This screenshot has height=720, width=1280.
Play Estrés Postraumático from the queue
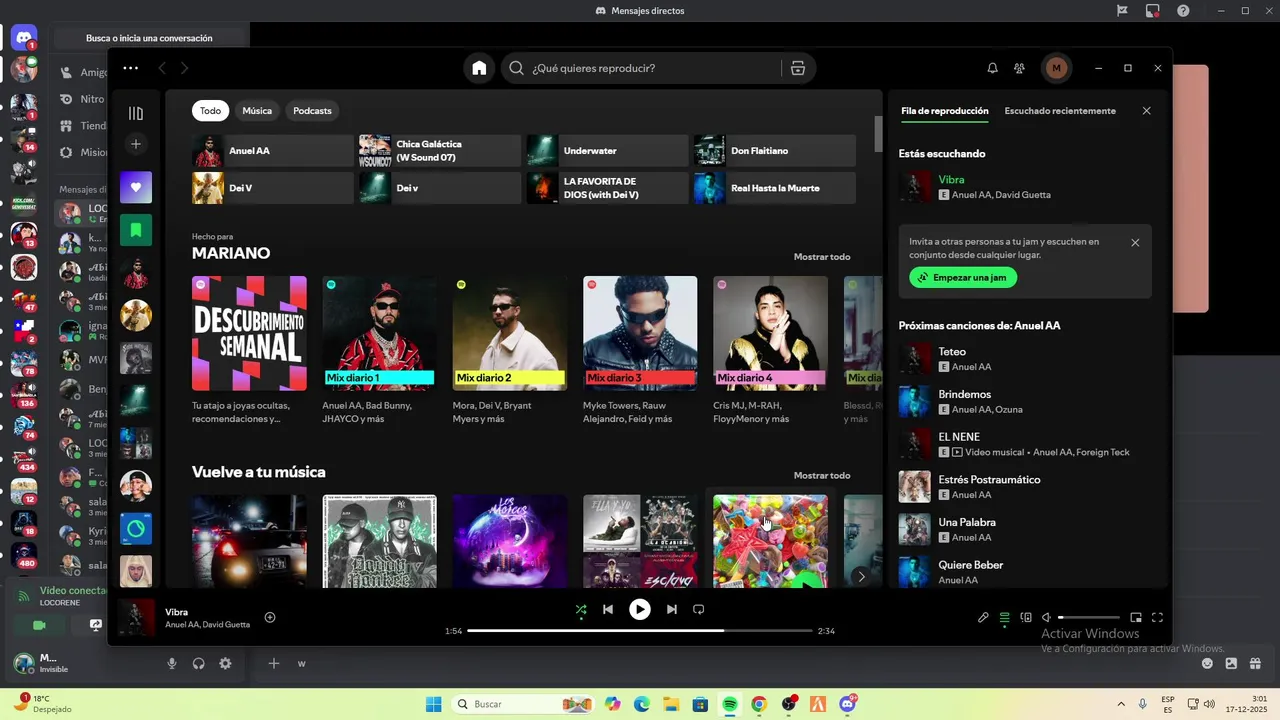coord(1024,487)
